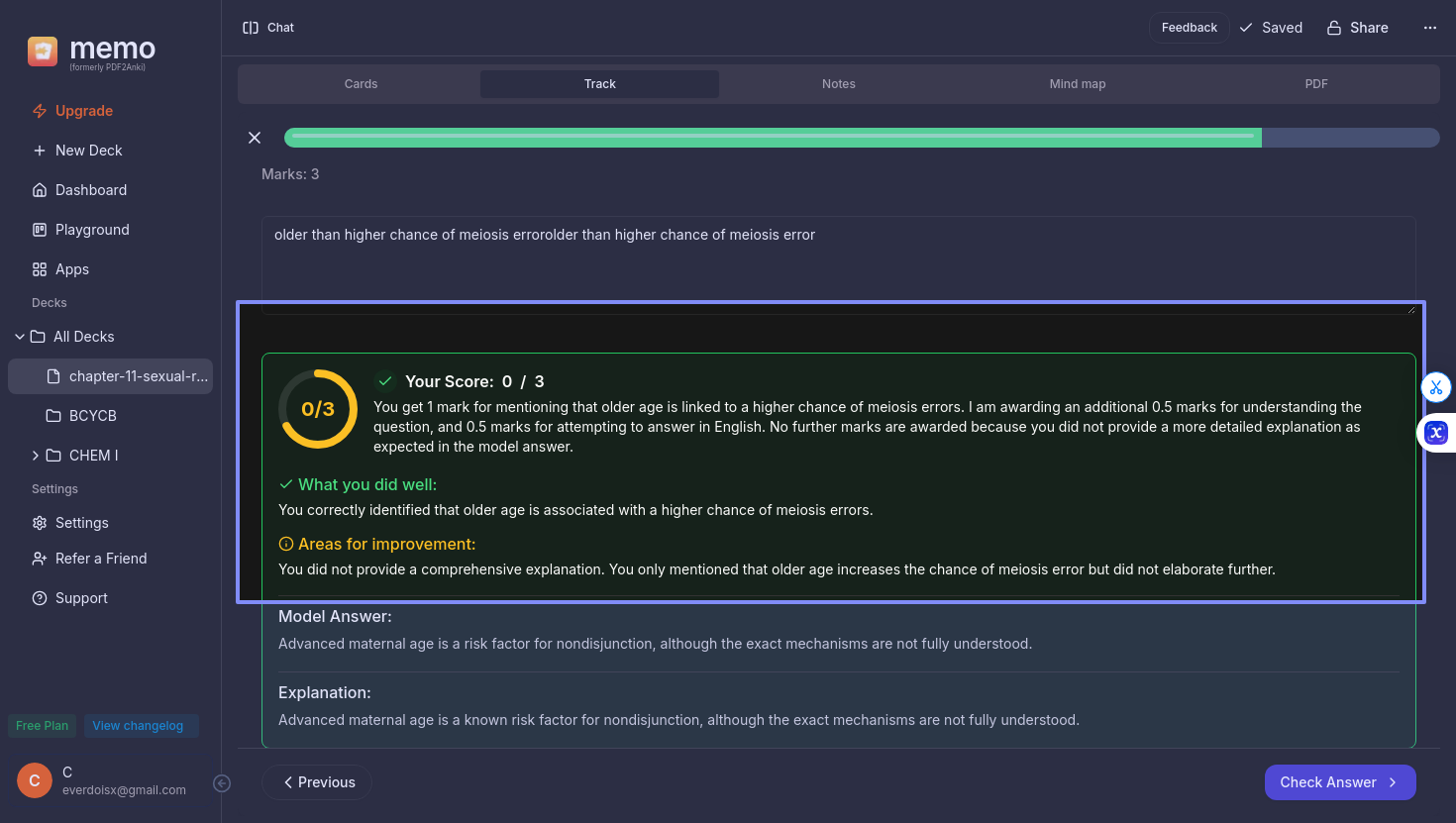Click the scissors extension icon
Viewport: 1456px width, 823px height.
tap(1435, 387)
